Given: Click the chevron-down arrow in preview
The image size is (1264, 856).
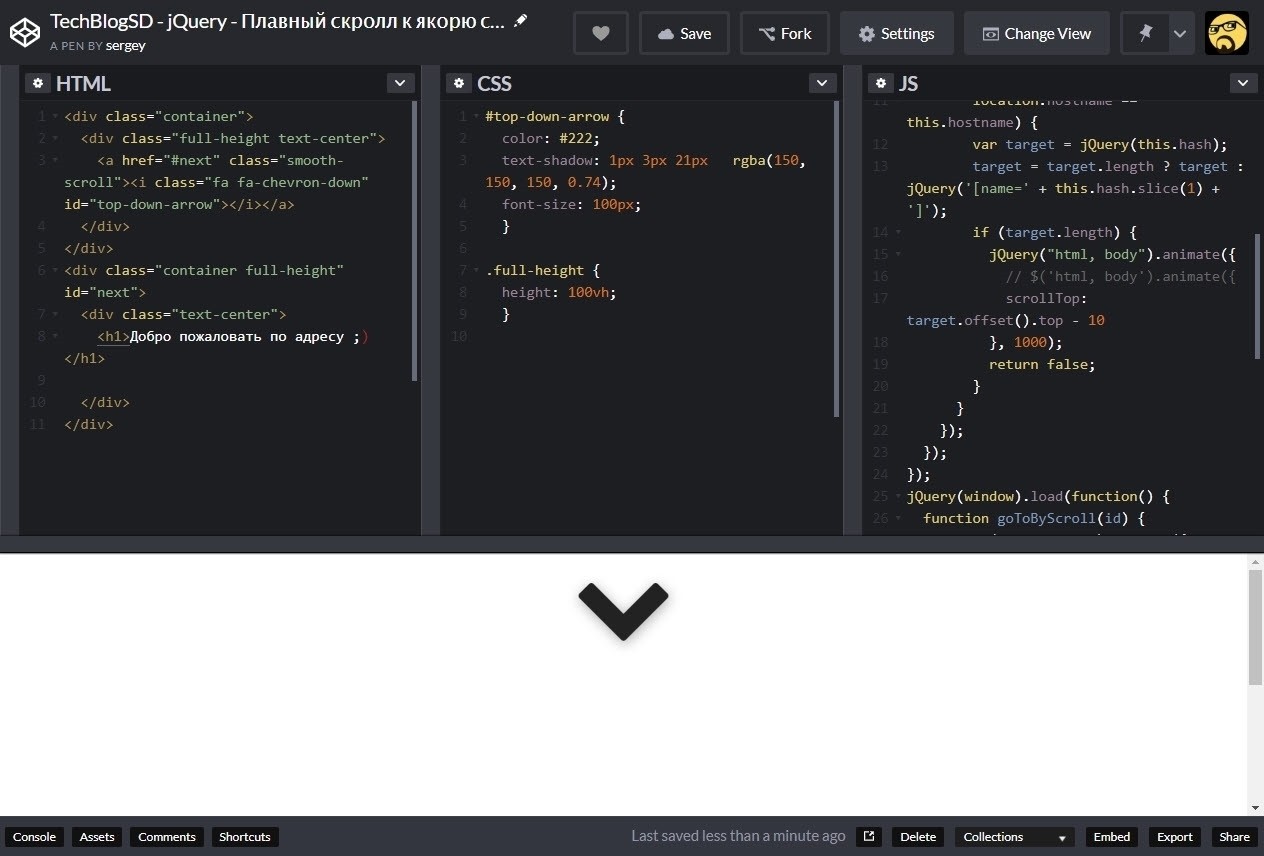Looking at the screenshot, I should click(623, 611).
